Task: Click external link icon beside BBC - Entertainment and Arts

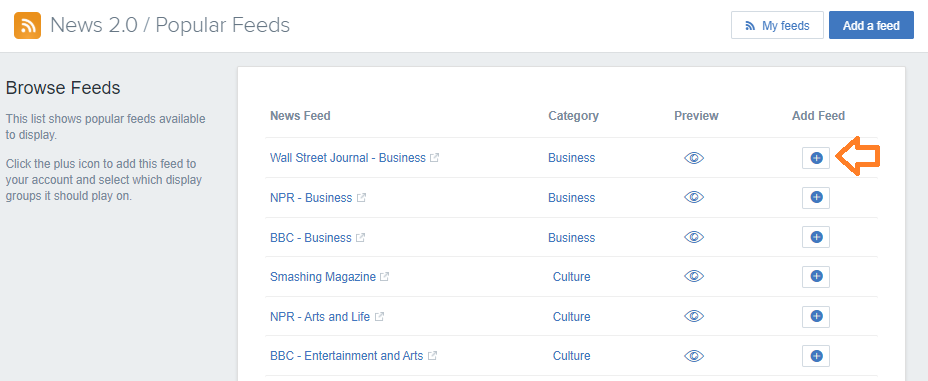Action: (433, 356)
